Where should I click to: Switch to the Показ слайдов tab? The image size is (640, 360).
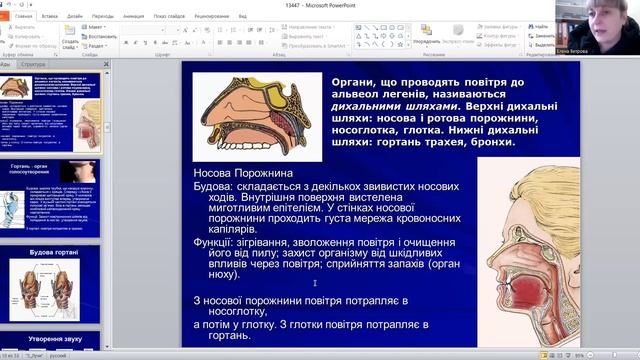(169, 16)
